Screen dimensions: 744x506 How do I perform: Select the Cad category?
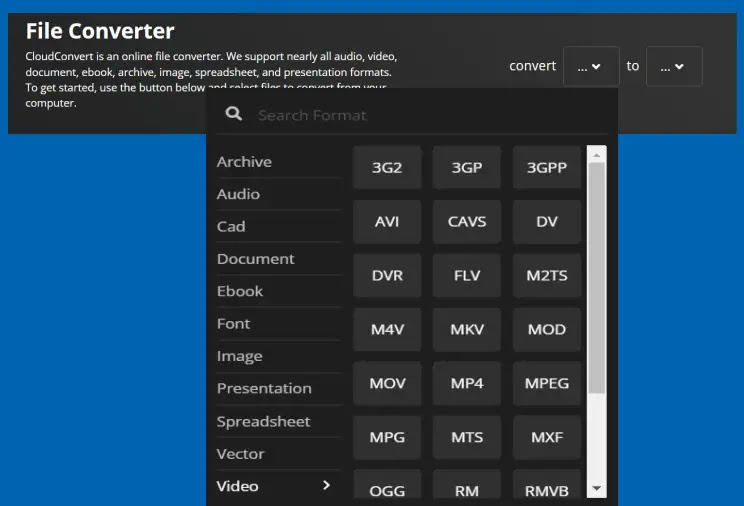(279, 226)
